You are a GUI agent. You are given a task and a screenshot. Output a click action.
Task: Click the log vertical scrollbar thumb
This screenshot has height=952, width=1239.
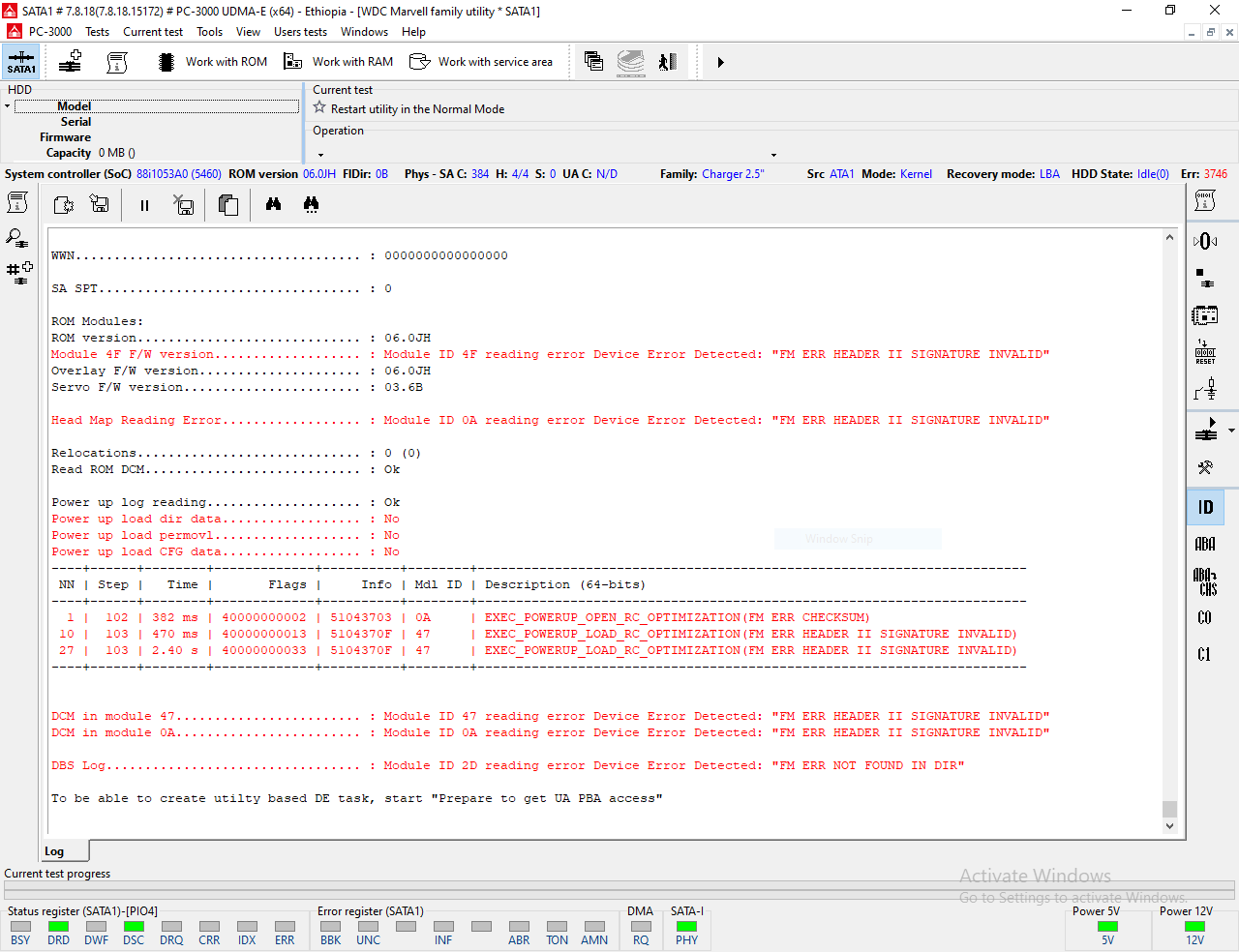click(1169, 809)
